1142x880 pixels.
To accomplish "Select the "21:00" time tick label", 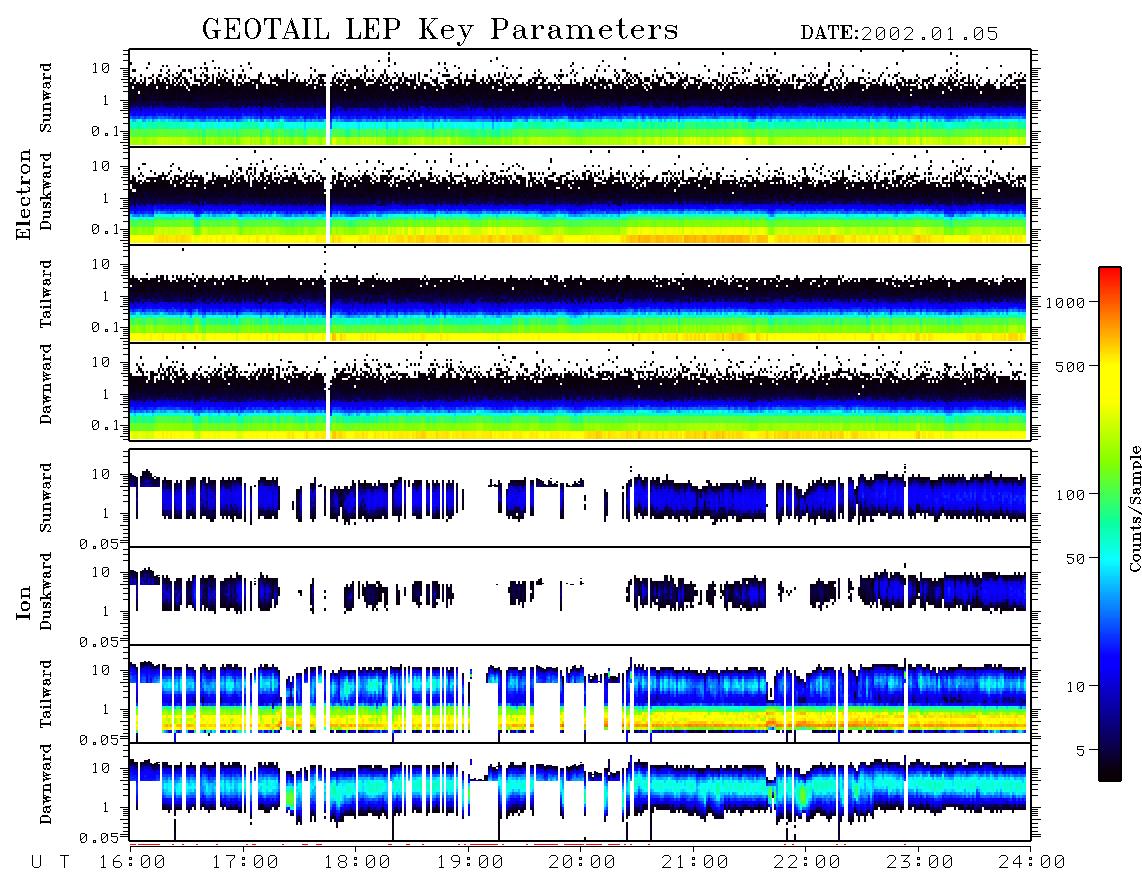I will (x=695, y=863).
